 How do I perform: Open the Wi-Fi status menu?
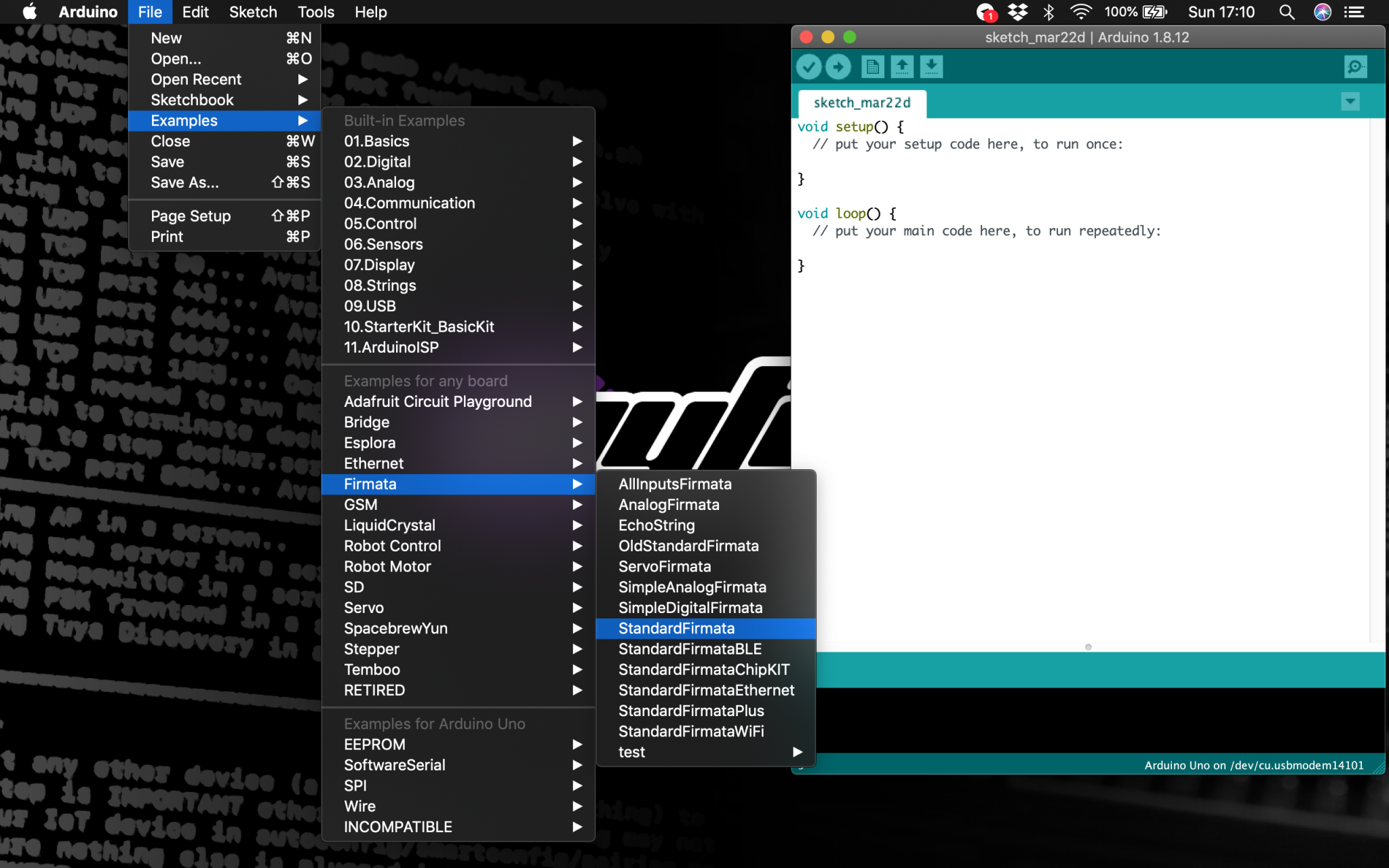1081,12
